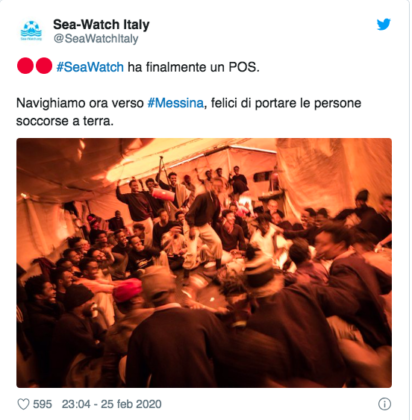Follow the #SeaWatch hashtag
Image resolution: width=412 pixels, height=420 pixels.
coord(90,67)
